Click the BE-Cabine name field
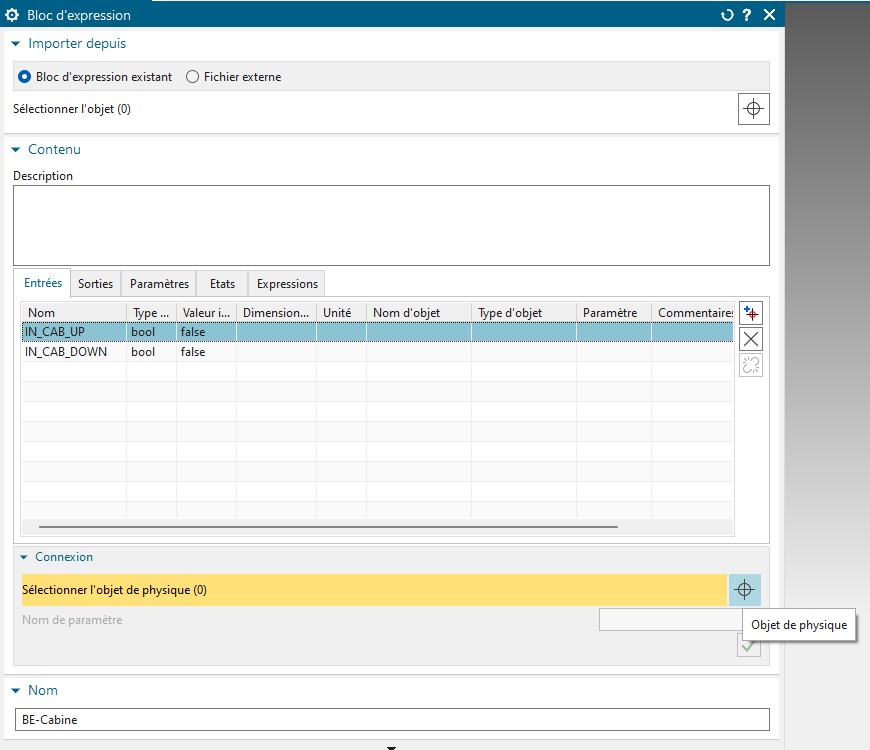The image size is (870, 750). click(392, 719)
